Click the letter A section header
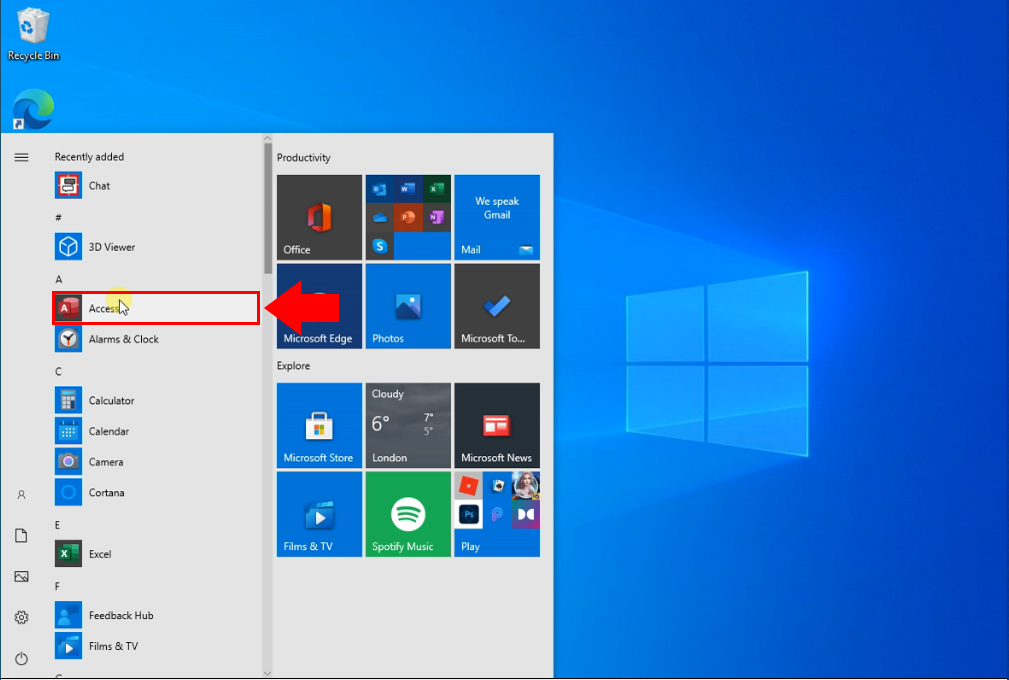1009x680 pixels. tap(58, 279)
